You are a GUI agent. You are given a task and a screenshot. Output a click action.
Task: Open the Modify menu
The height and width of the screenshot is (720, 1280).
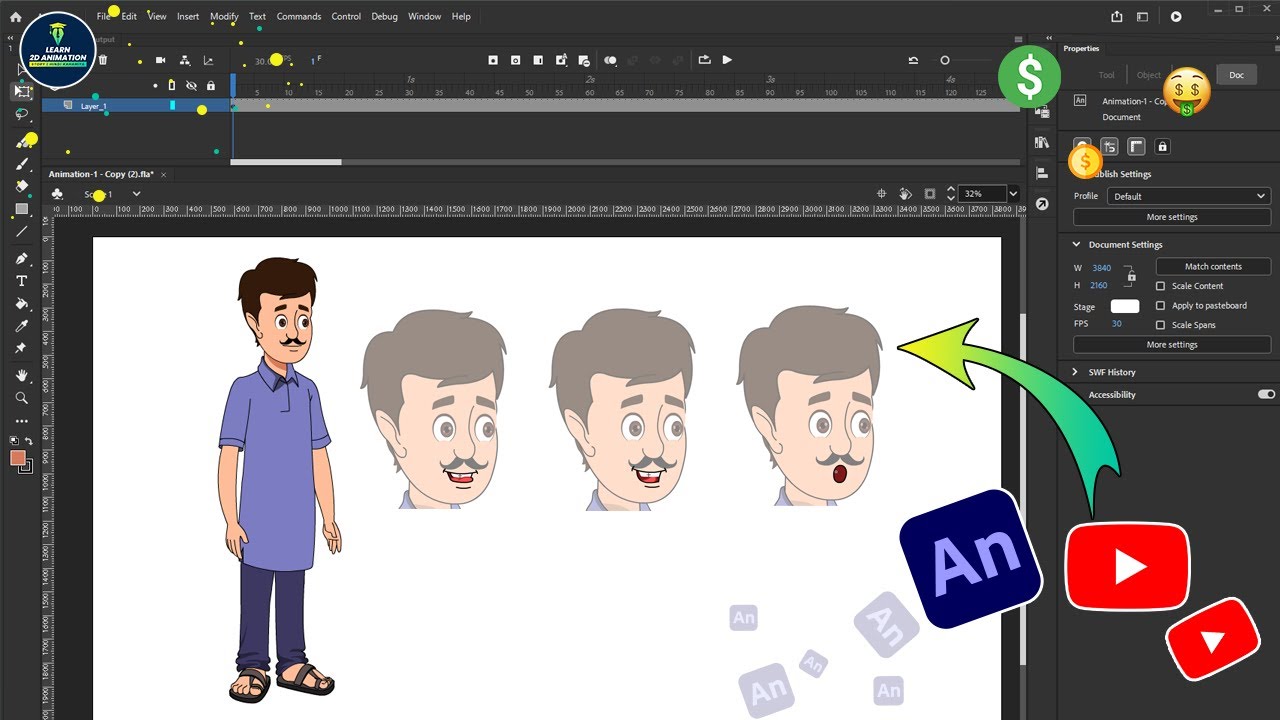[224, 17]
